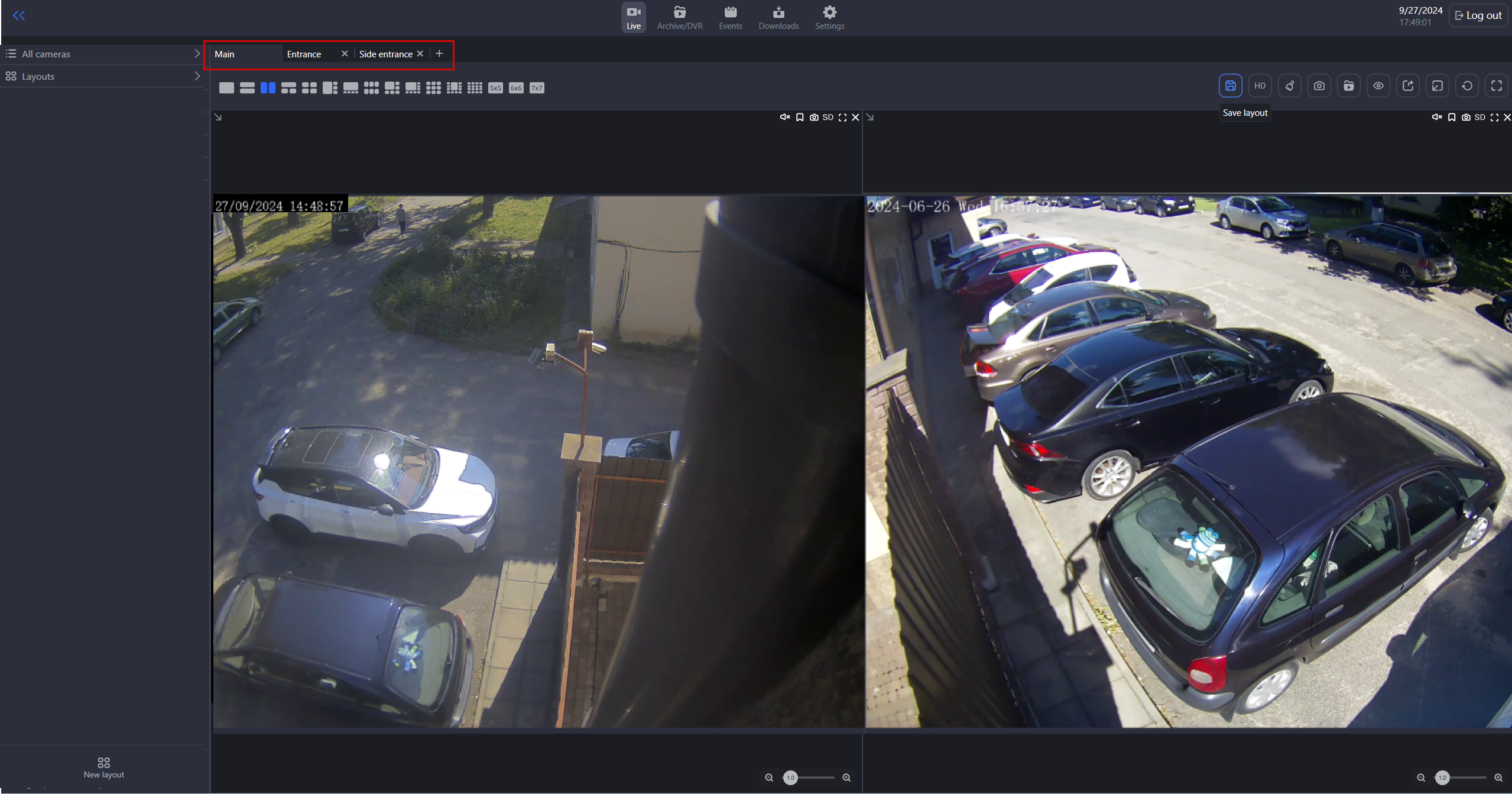Take snapshot of the right camera feed
The height and width of the screenshot is (794, 1512).
pos(1465,117)
